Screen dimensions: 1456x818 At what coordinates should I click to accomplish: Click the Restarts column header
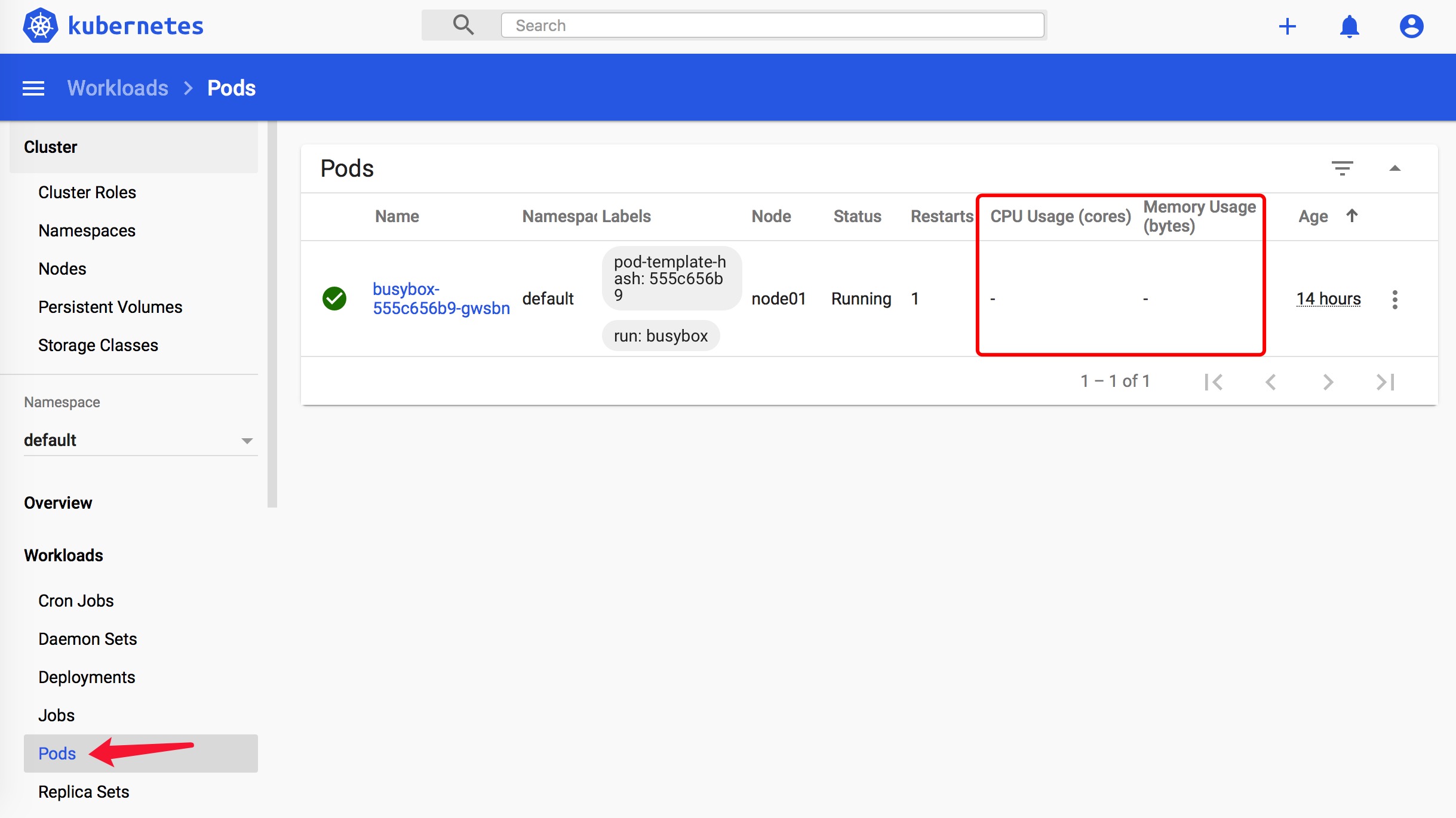[x=942, y=216]
